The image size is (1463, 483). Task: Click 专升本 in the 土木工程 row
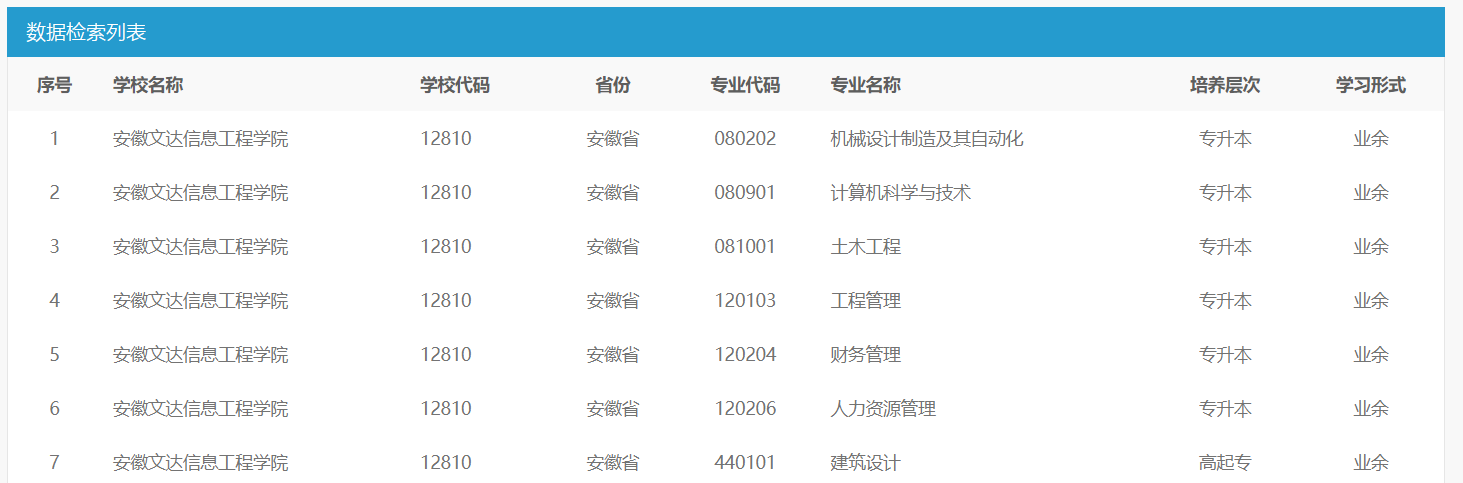(1225, 247)
